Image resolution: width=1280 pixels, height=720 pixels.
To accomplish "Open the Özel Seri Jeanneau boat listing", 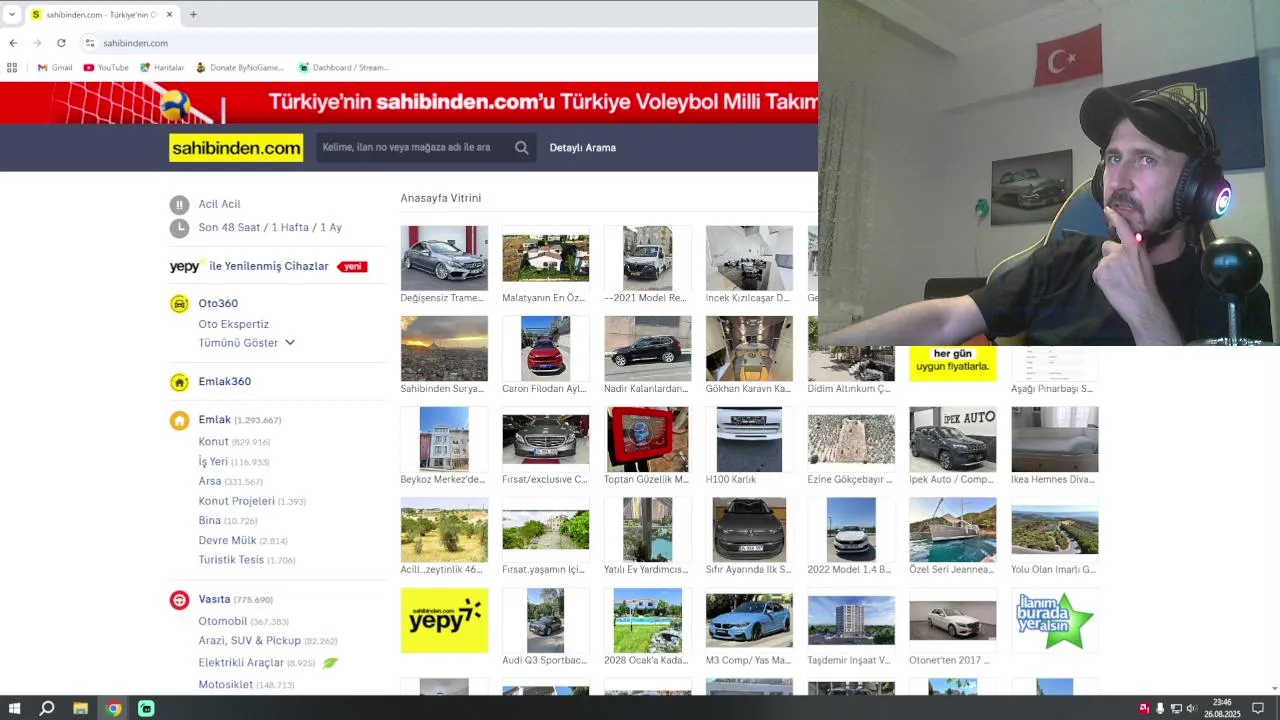I will coord(953,530).
